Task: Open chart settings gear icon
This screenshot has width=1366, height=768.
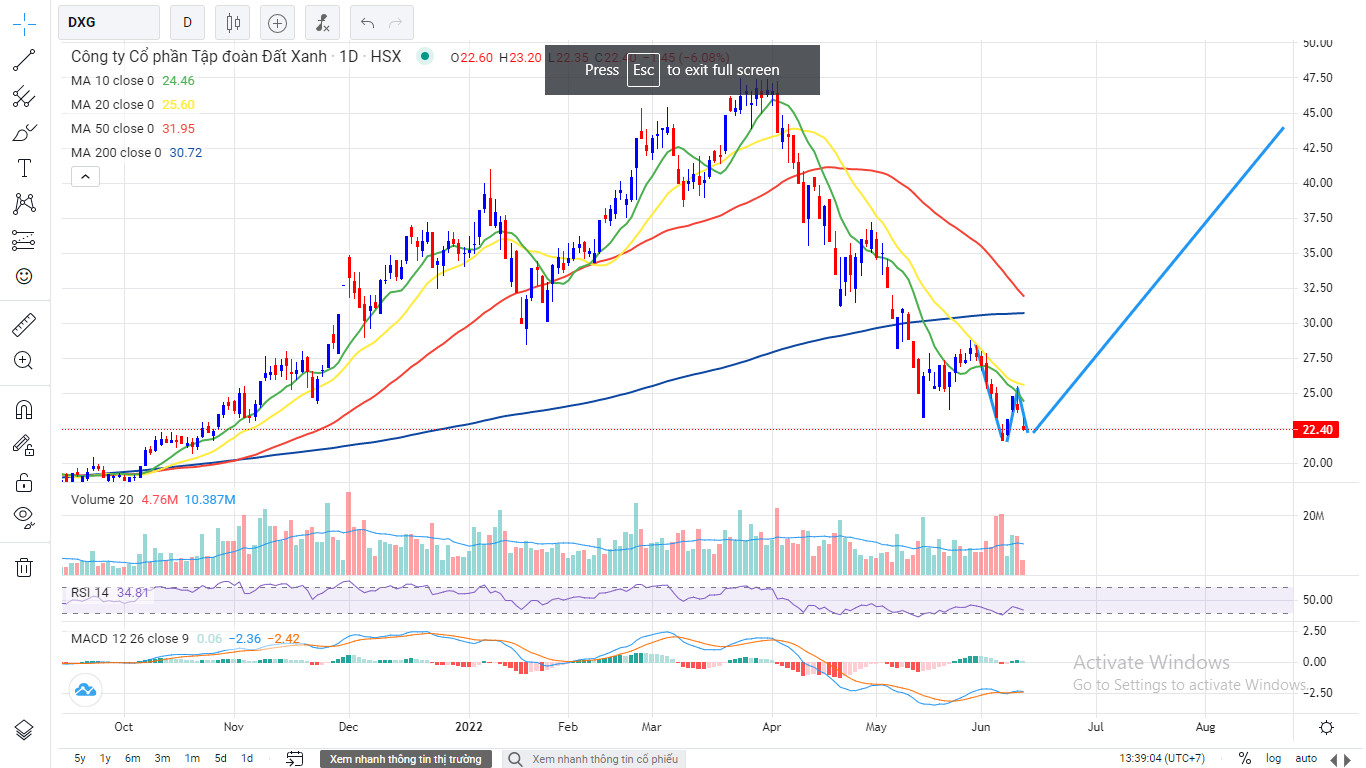Action: point(1326,727)
